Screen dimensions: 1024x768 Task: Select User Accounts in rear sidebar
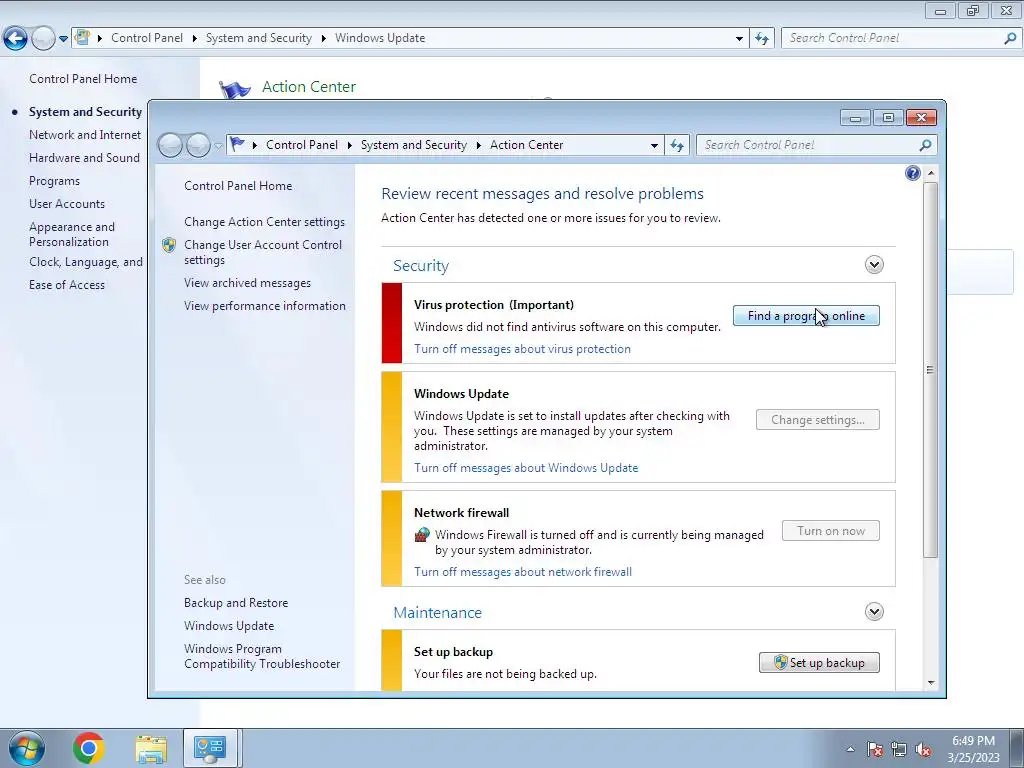(67, 204)
